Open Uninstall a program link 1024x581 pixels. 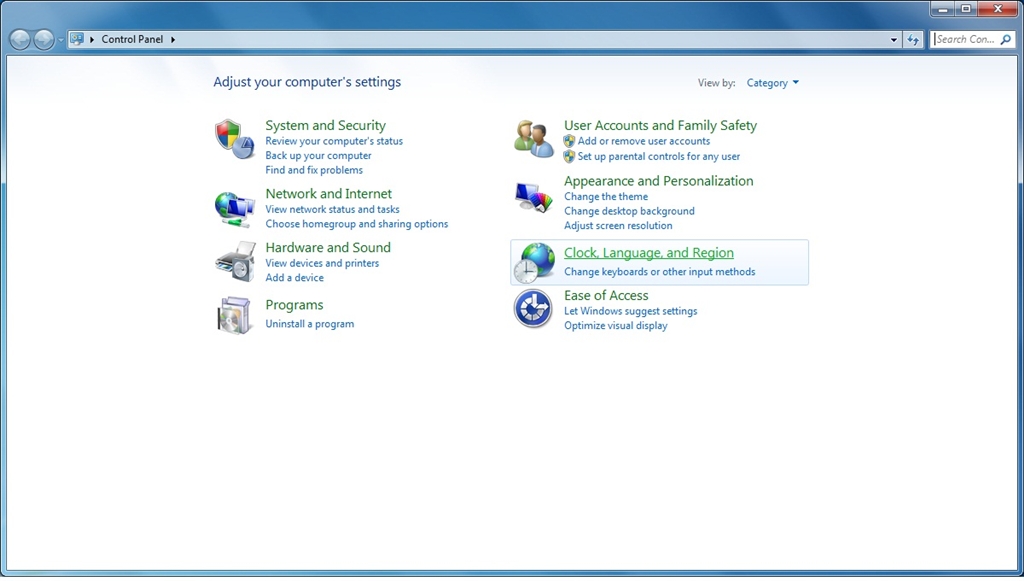point(309,324)
